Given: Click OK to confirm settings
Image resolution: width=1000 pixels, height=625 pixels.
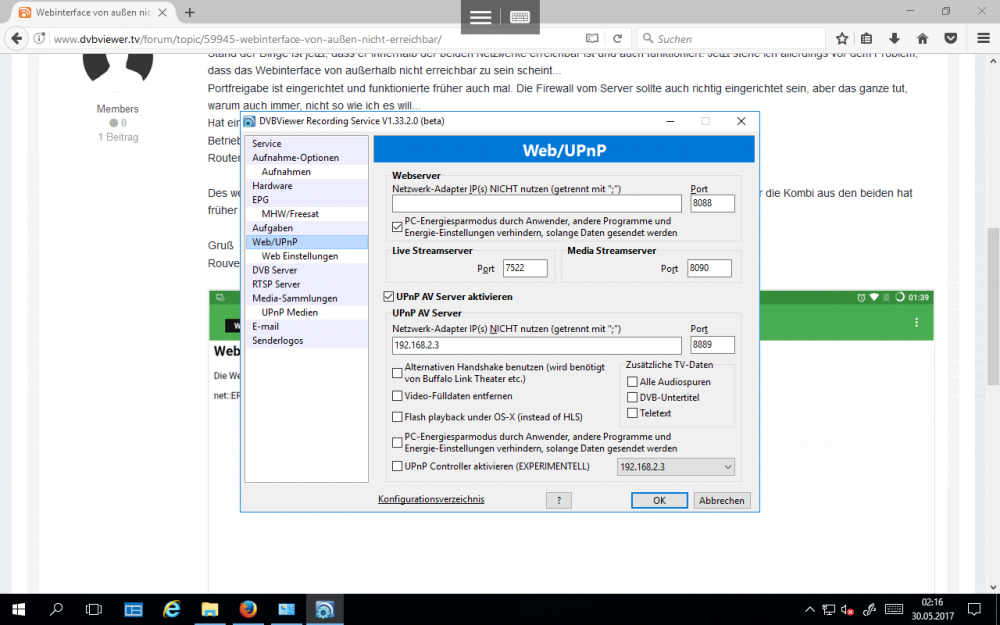Looking at the screenshot, I should point(659,501).
